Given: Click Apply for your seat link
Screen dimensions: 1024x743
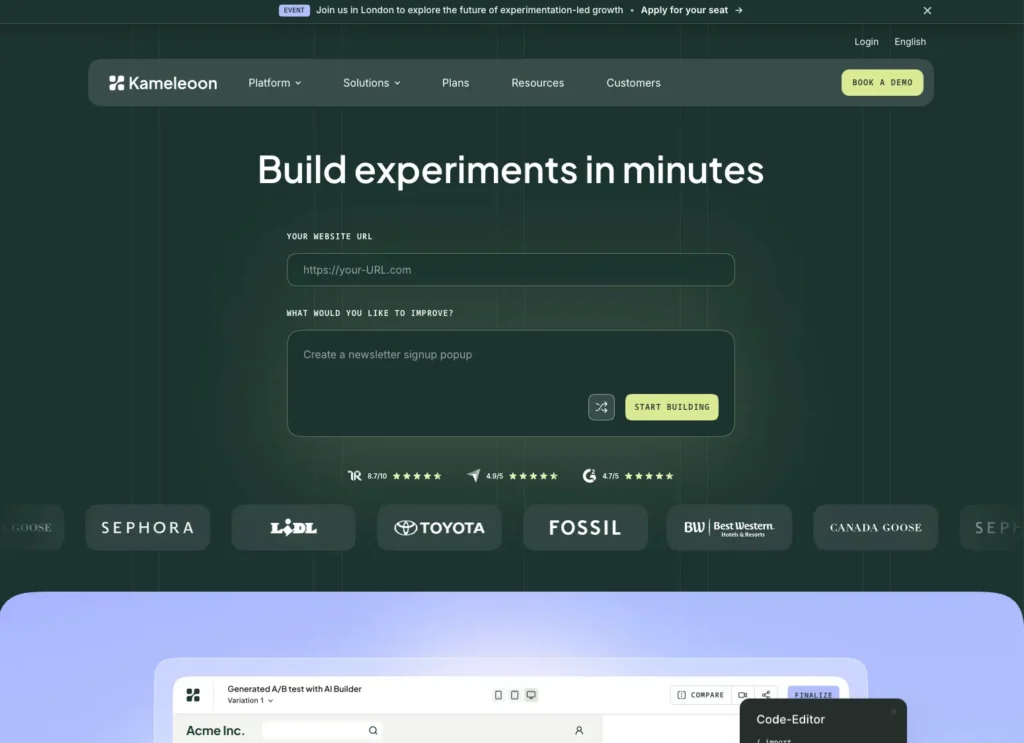Looking at the screenshot, I should (684, 10).
